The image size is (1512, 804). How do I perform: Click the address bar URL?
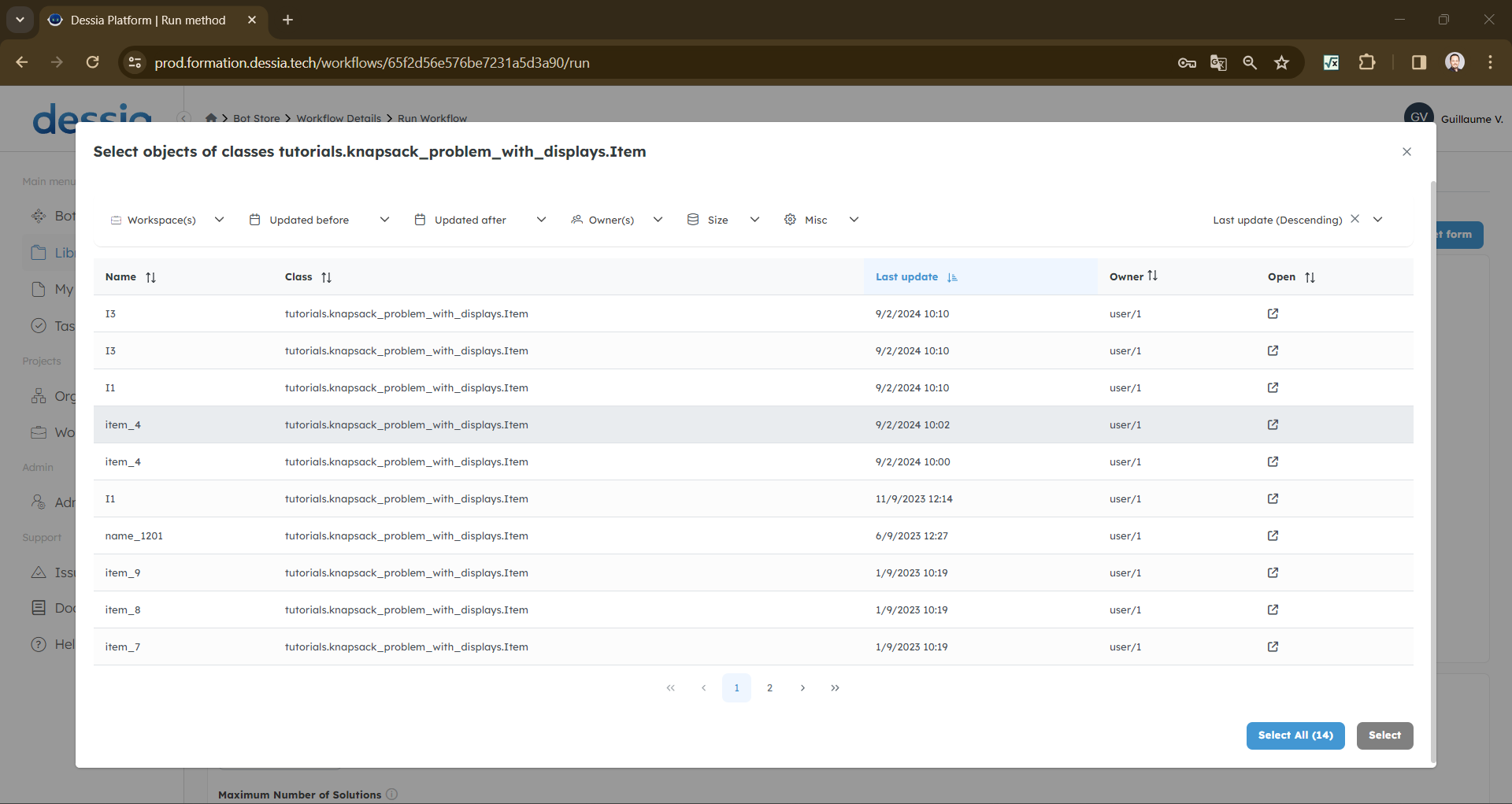372,62
